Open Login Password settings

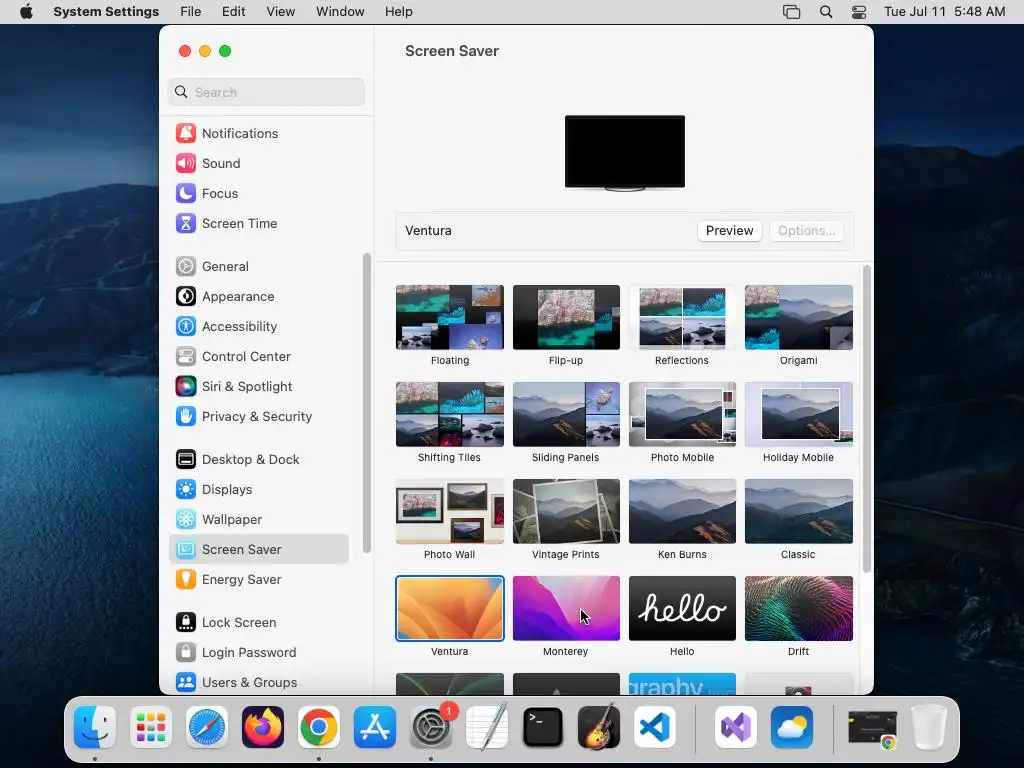[259, 653]
